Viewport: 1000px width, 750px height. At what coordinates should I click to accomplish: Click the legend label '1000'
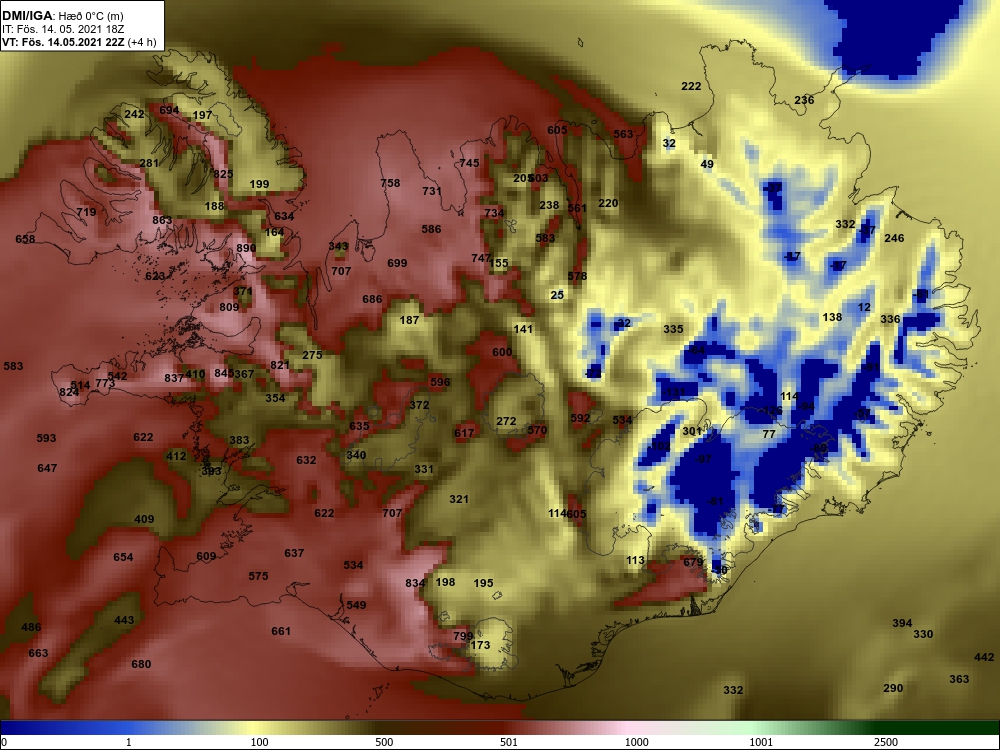click(636, 742)
